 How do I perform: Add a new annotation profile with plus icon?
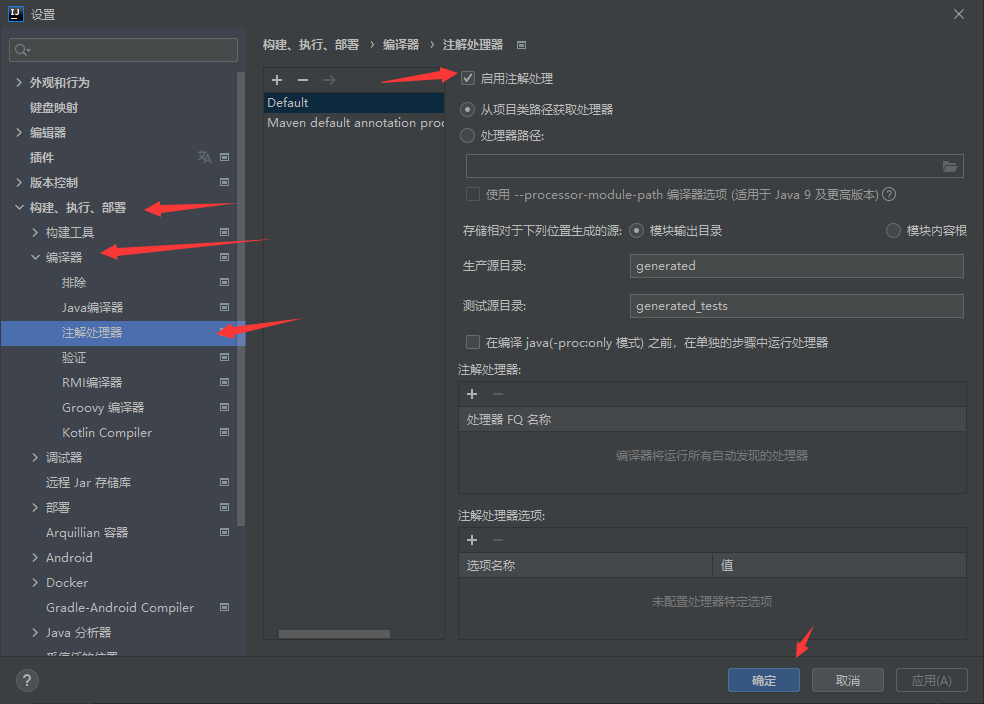pyautogui.click(x=277, y=80)
